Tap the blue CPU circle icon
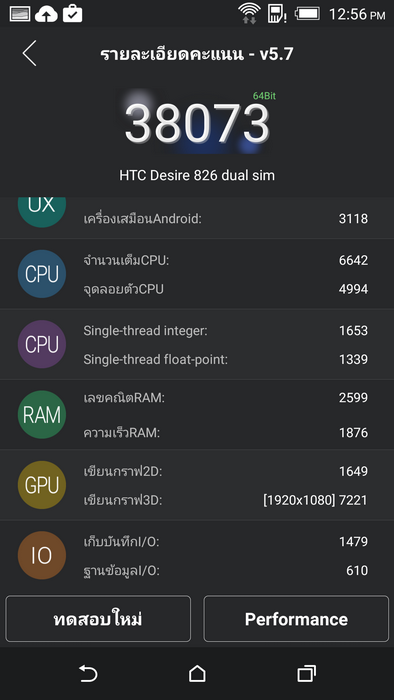This screenshot has width=394, height=700. click(42, 274)
